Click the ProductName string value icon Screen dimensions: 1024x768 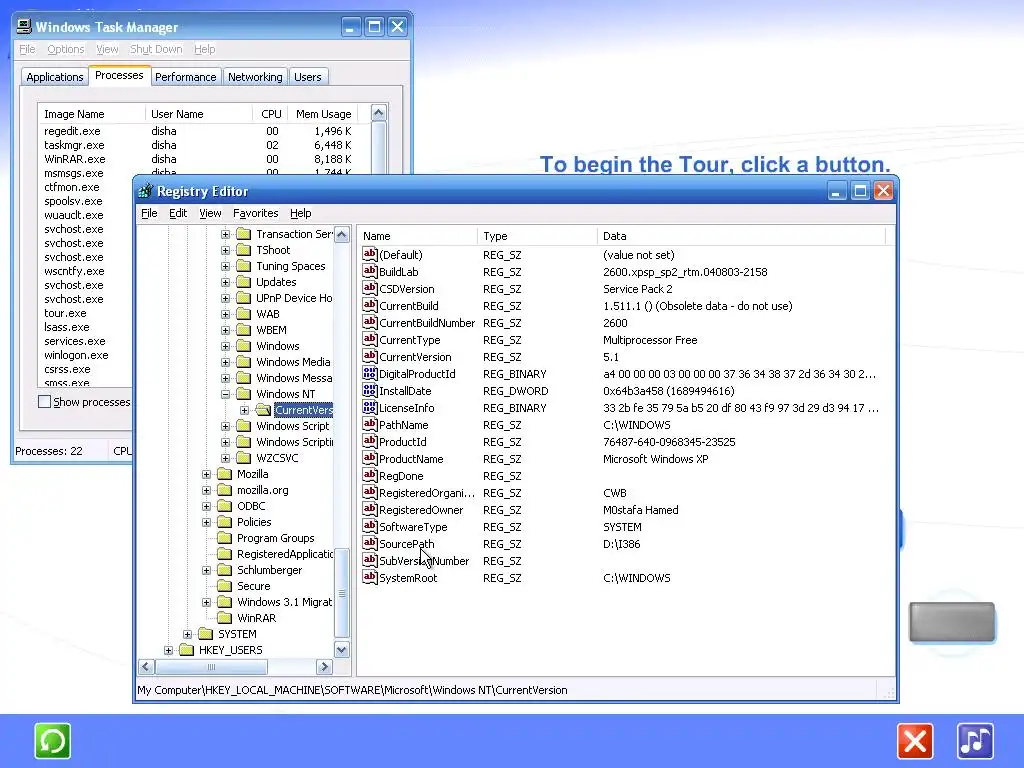[x=370, y=458]
